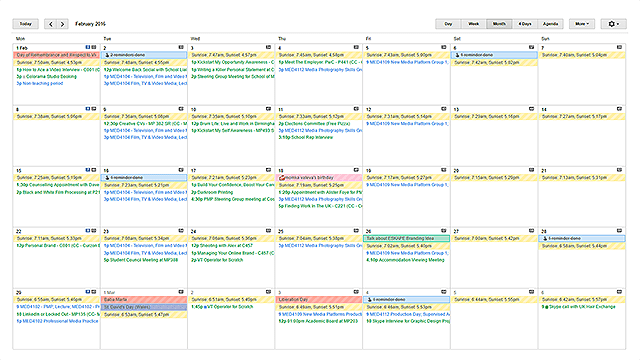Screen dimensions: 640x360
Task: Open the Darkroom Printing event
Action: (212, 192)
